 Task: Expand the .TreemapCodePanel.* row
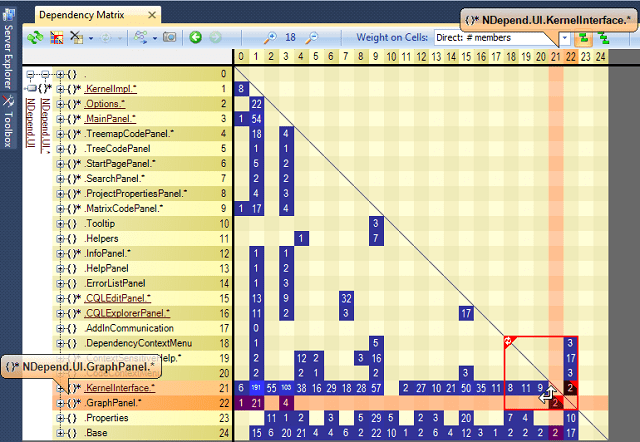pos(60,134)
